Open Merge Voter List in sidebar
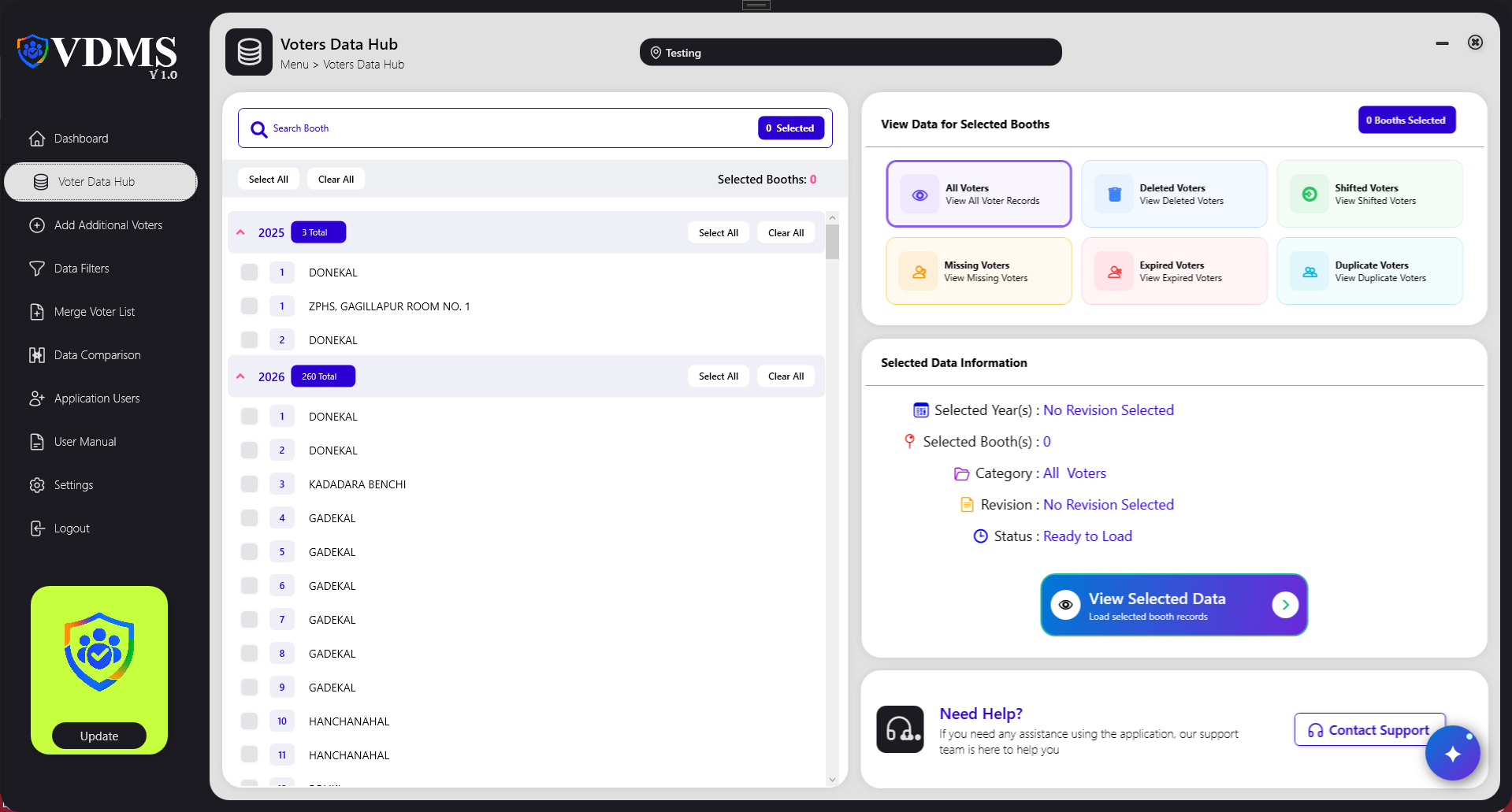1512x812 pixels. [x=101, y=312]
